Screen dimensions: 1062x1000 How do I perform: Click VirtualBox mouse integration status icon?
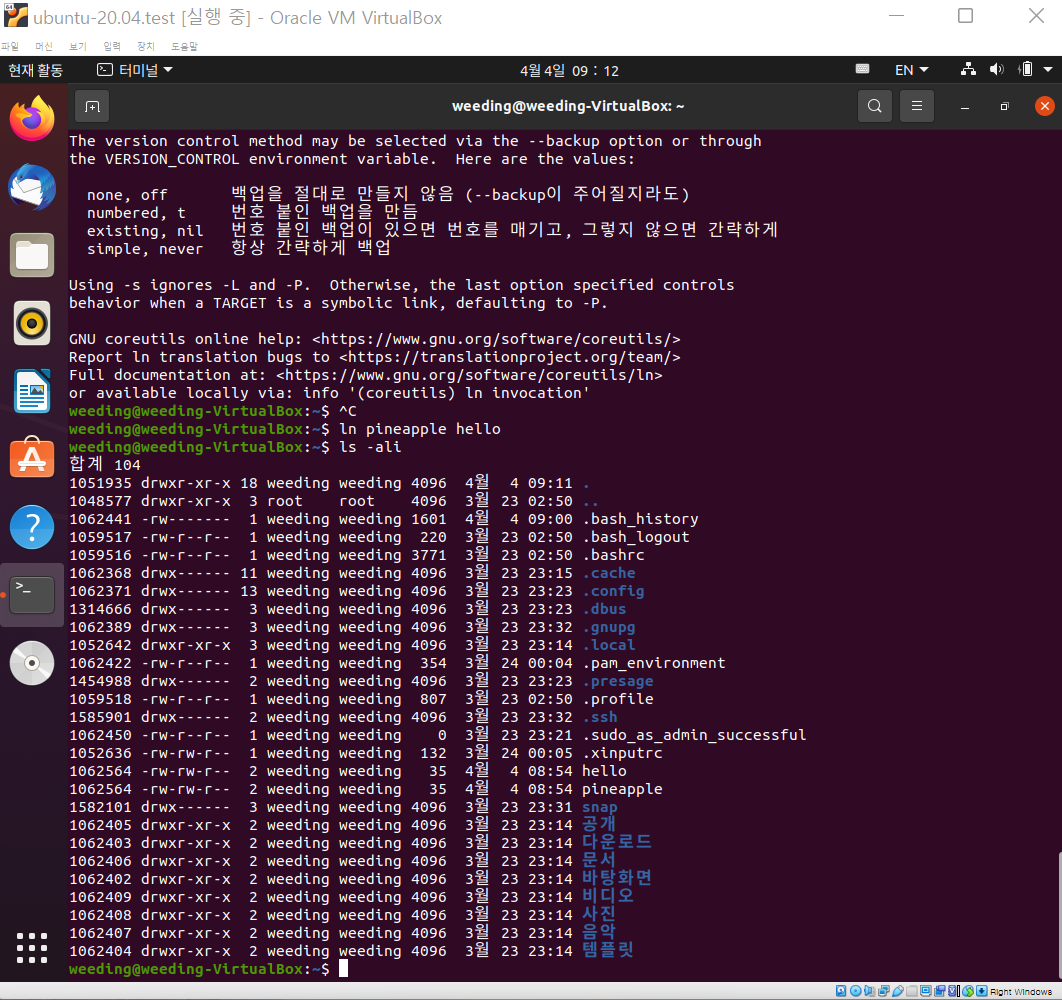click(968, 991)
